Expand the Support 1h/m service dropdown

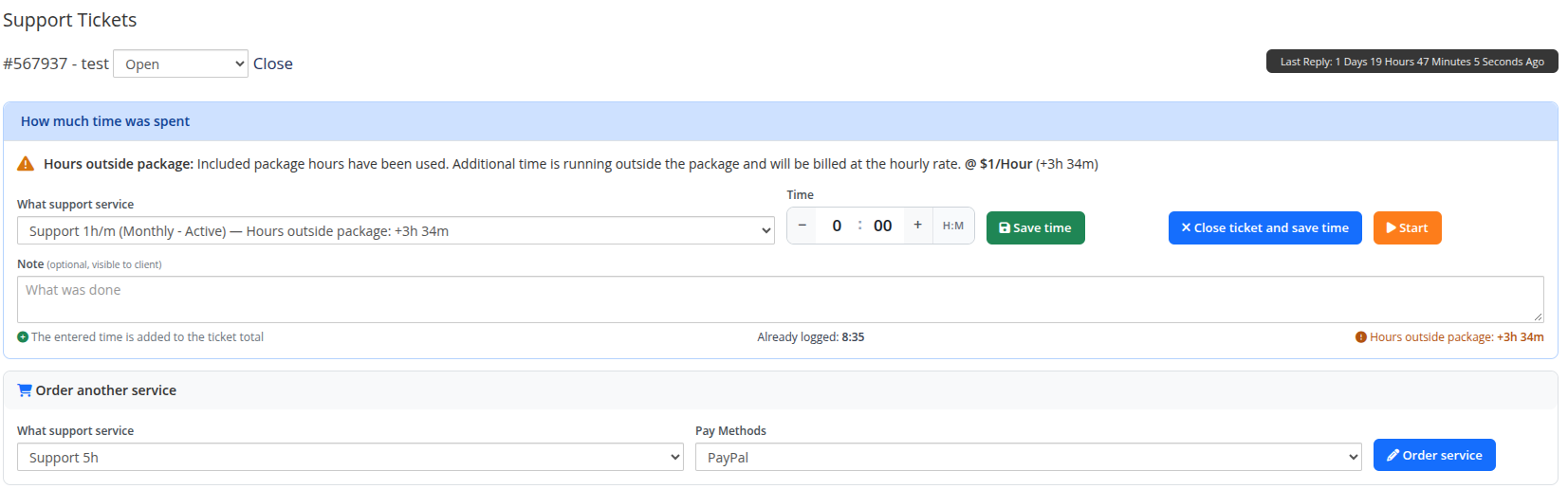396,230
